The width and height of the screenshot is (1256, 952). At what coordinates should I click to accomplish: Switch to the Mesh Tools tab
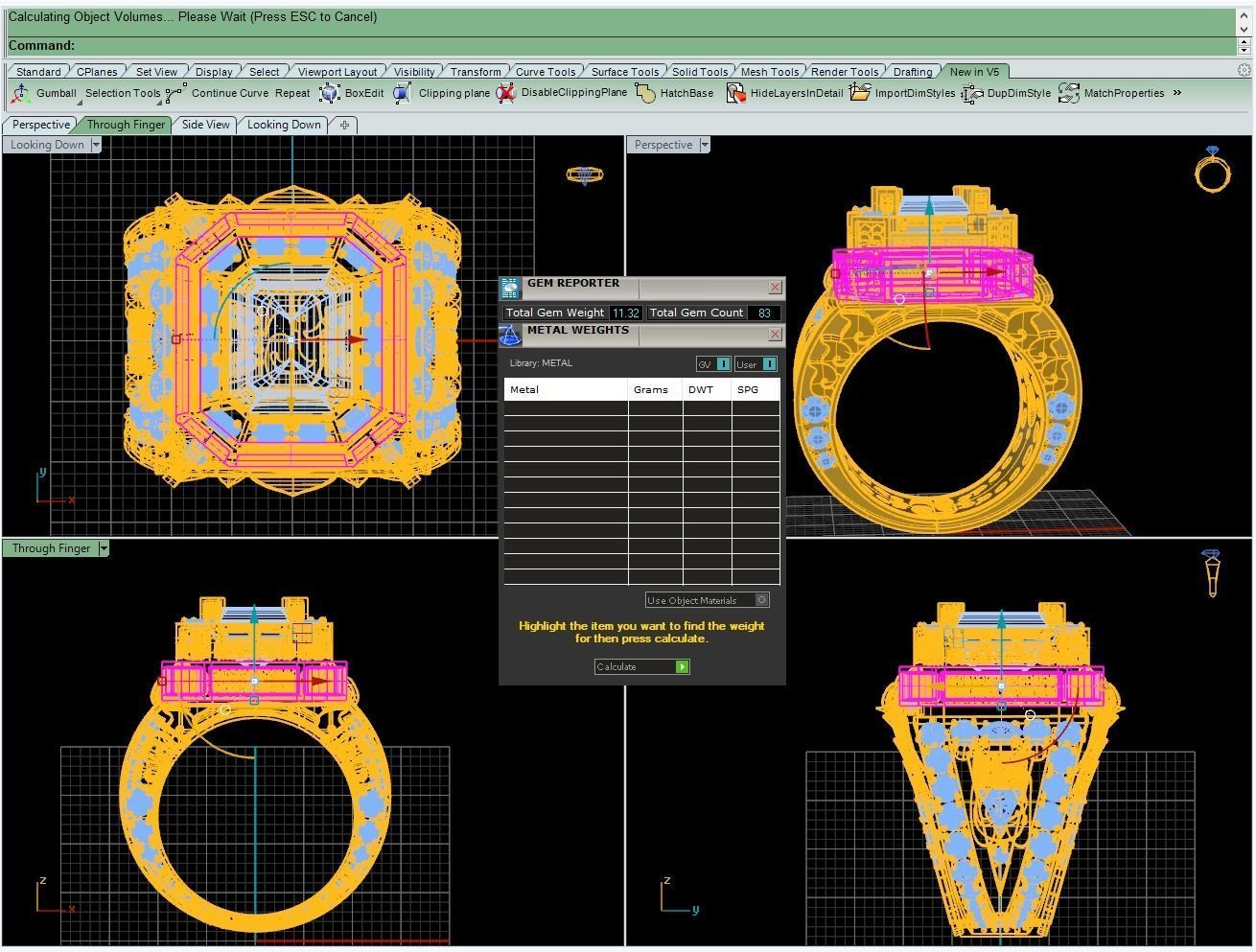pyautogui.click(x=770, y=72)
